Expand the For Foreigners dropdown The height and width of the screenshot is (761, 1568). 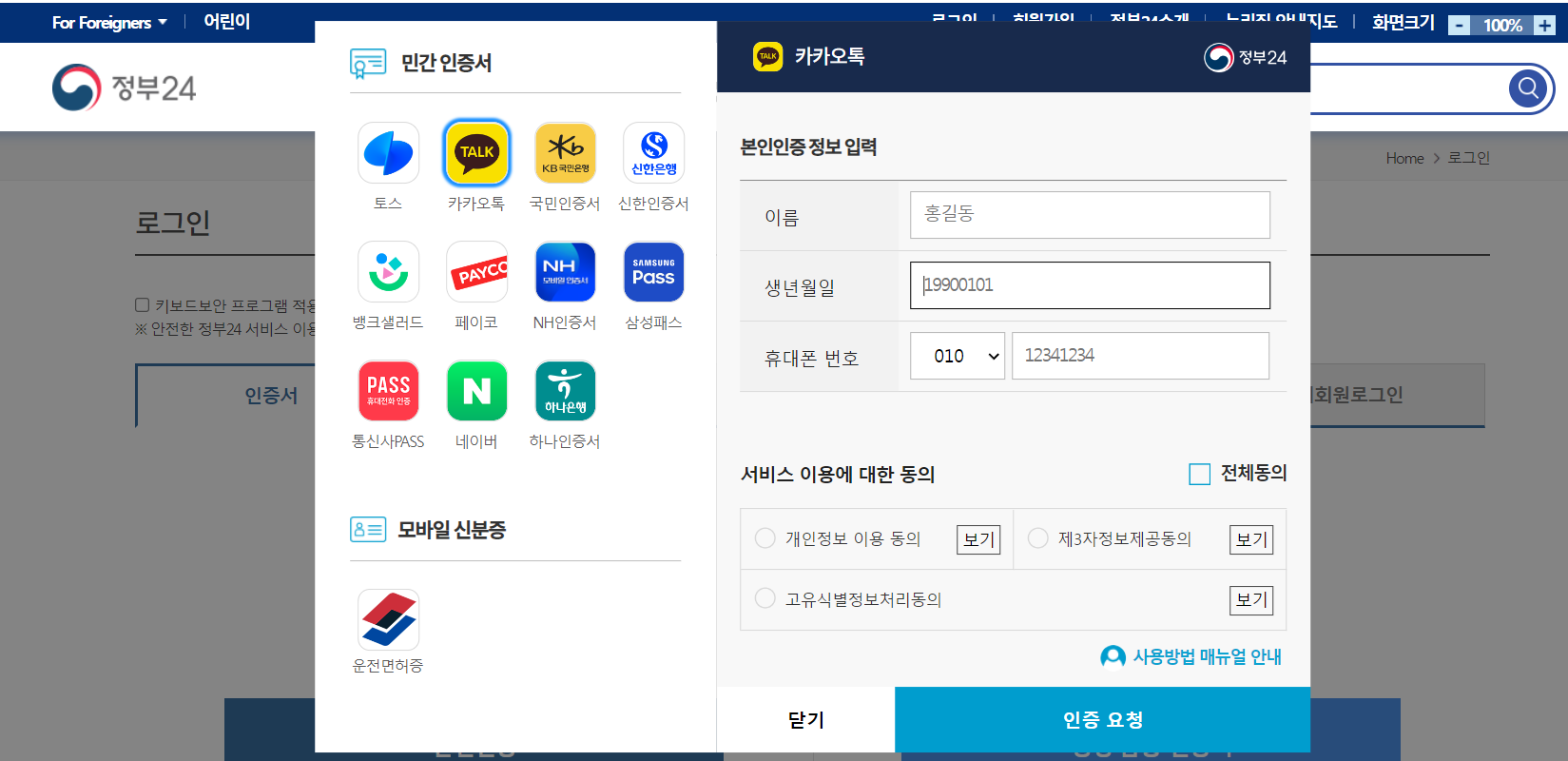(x=109, y=22)
